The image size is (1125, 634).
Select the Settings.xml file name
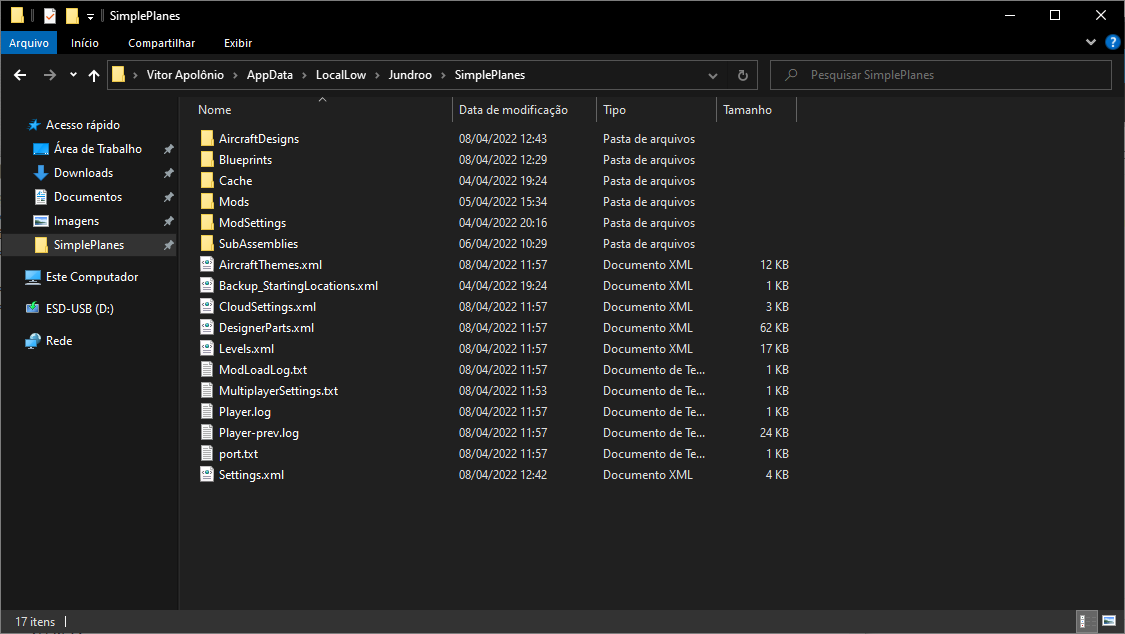251,475
